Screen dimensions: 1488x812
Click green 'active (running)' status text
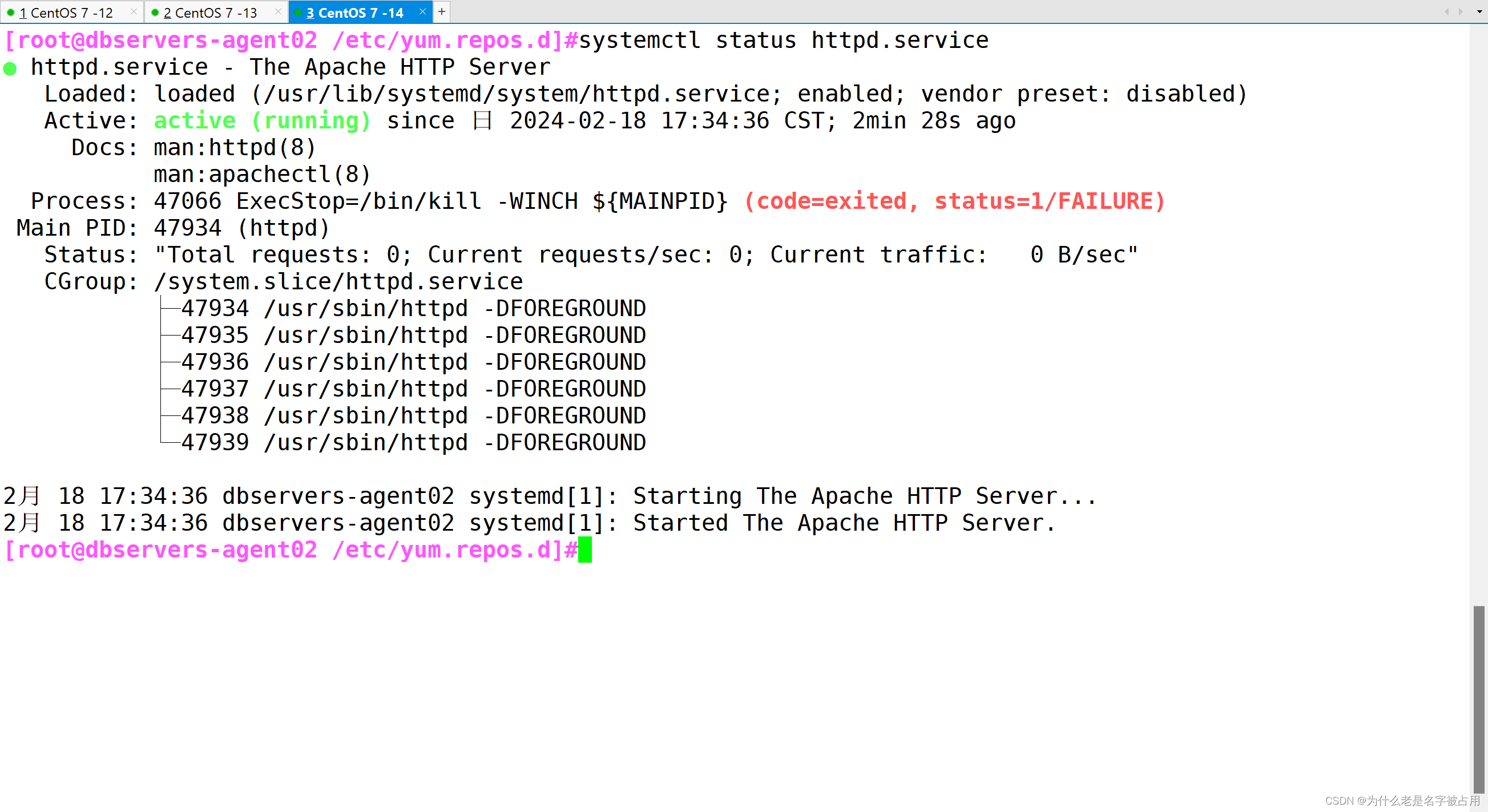pos(262,121)
